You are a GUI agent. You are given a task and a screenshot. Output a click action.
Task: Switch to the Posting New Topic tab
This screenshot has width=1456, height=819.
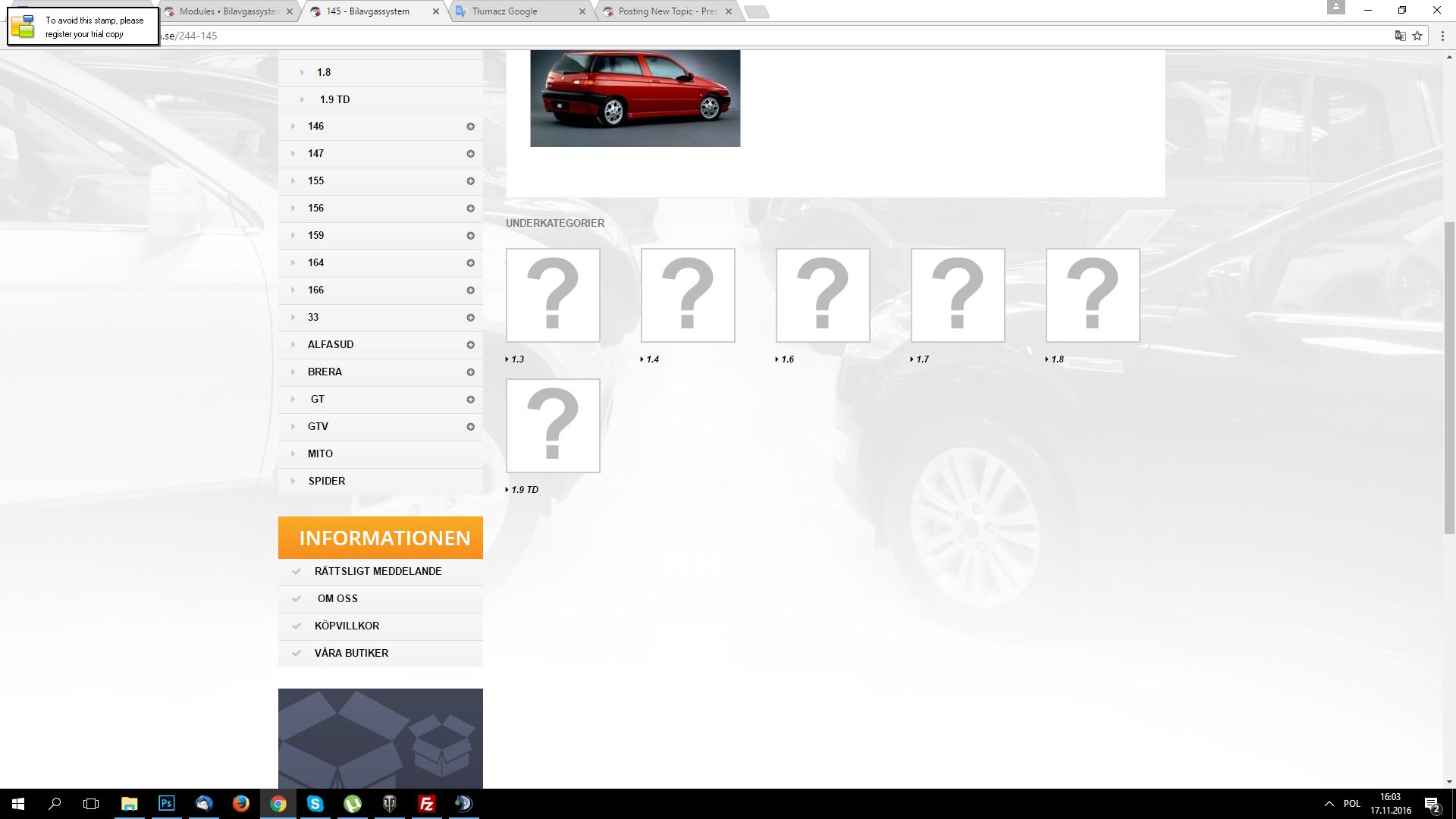click(667, 11)
